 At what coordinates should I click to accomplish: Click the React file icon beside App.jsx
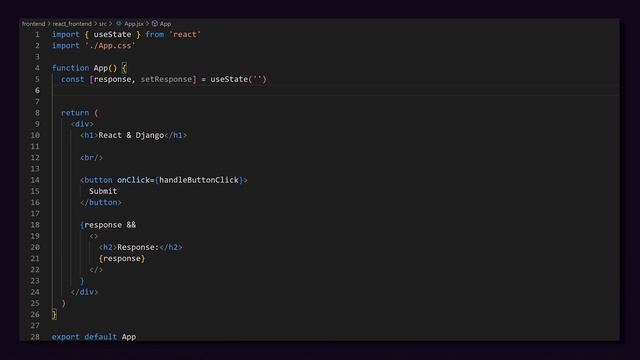click(x=119, y=24)
